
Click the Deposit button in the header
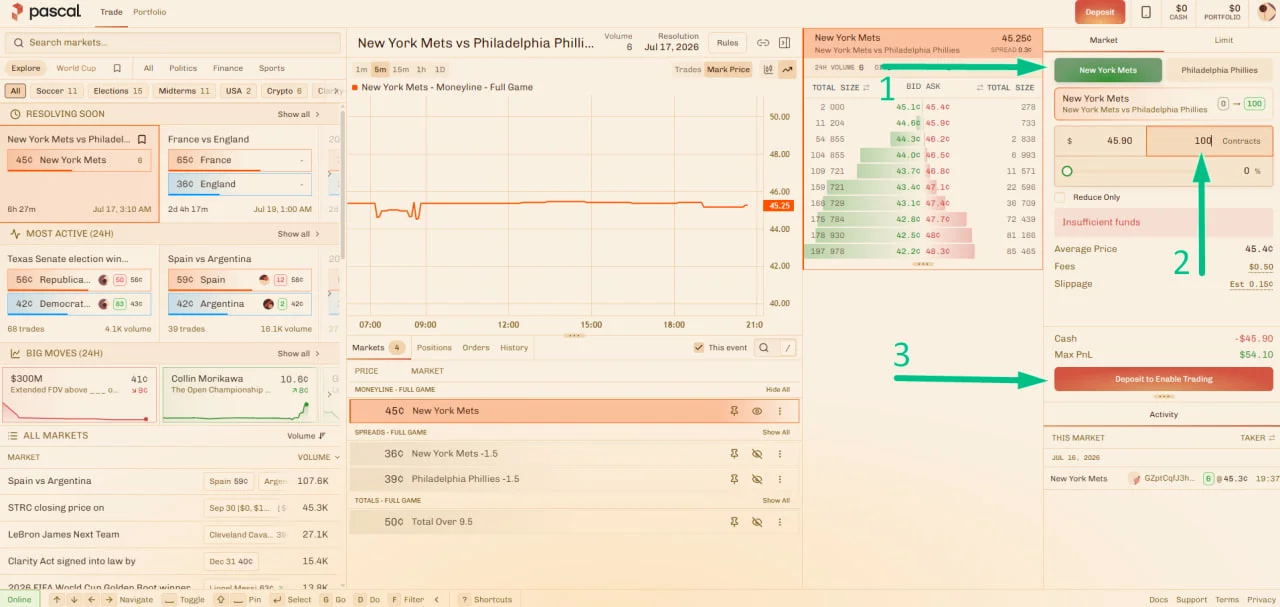1099,12
